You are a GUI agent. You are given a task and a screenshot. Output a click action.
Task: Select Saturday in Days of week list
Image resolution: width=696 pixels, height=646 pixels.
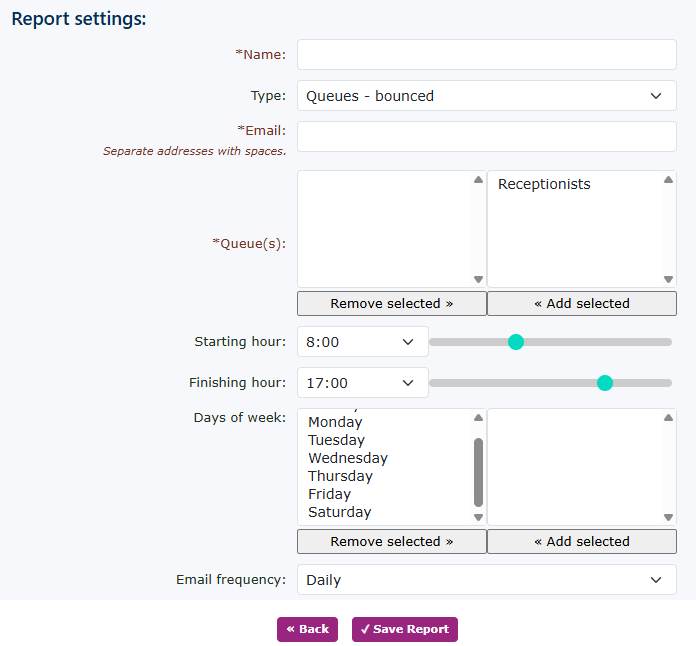[x=339, y=512]
